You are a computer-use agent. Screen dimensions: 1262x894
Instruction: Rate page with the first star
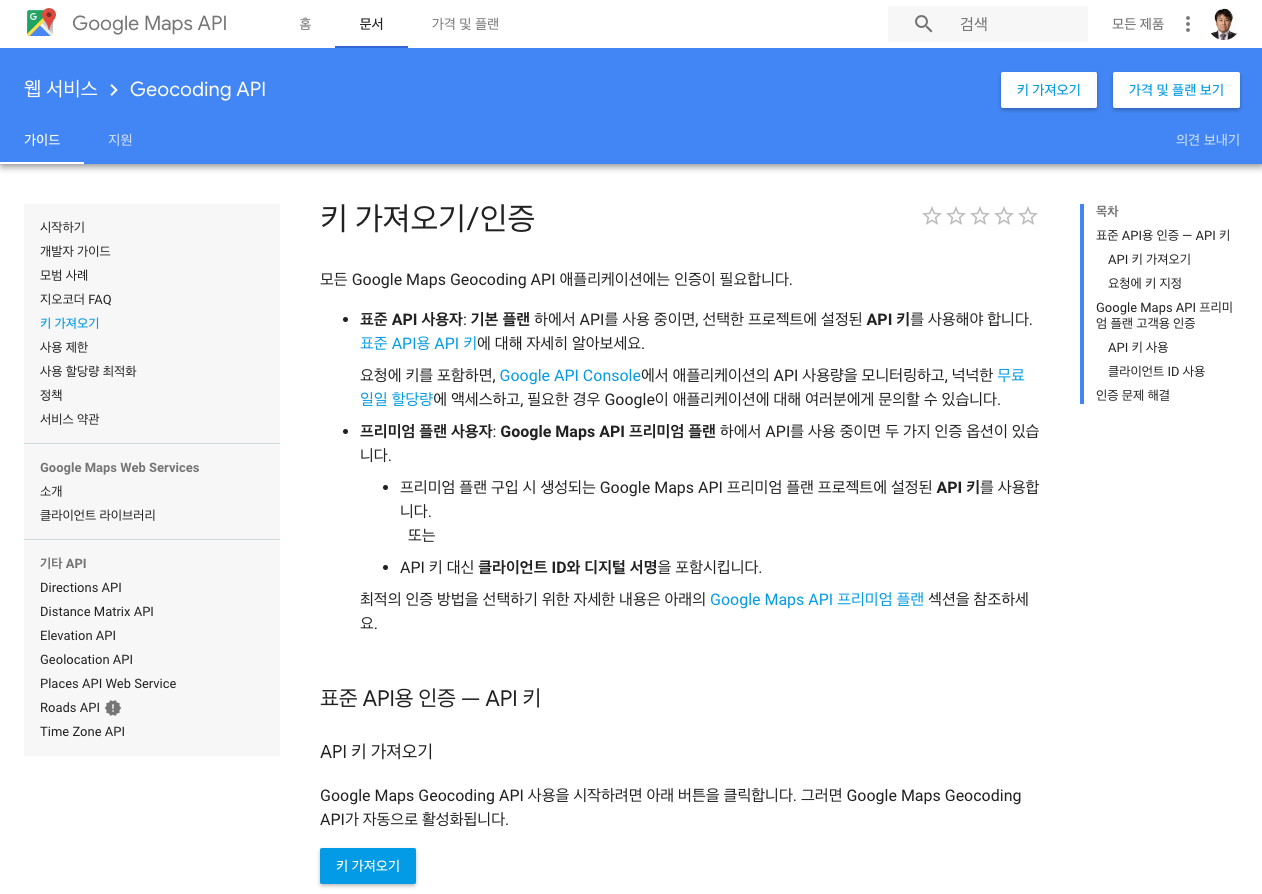coord(932,216)
